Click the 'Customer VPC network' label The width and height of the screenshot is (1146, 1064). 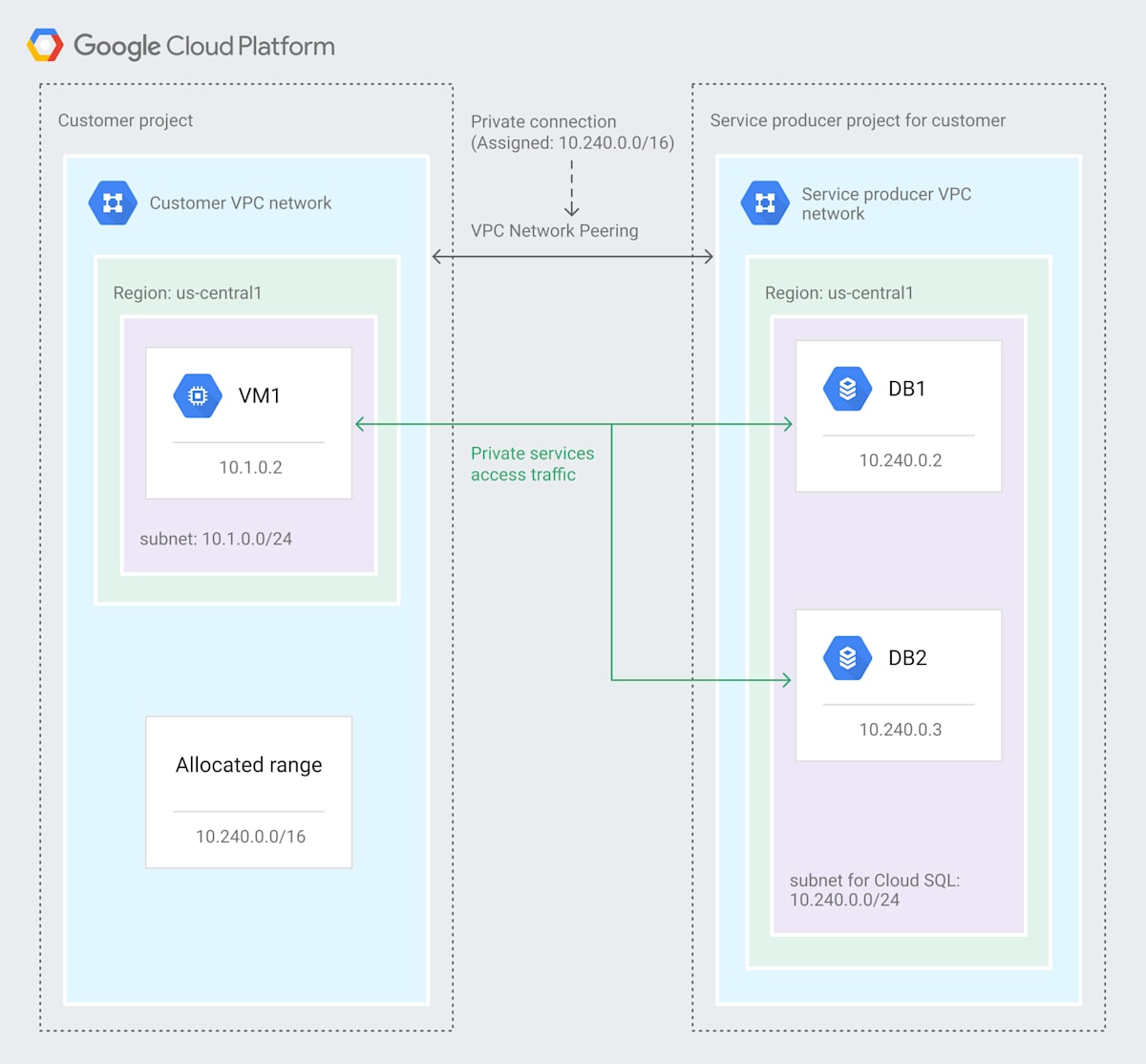point(241,202)
